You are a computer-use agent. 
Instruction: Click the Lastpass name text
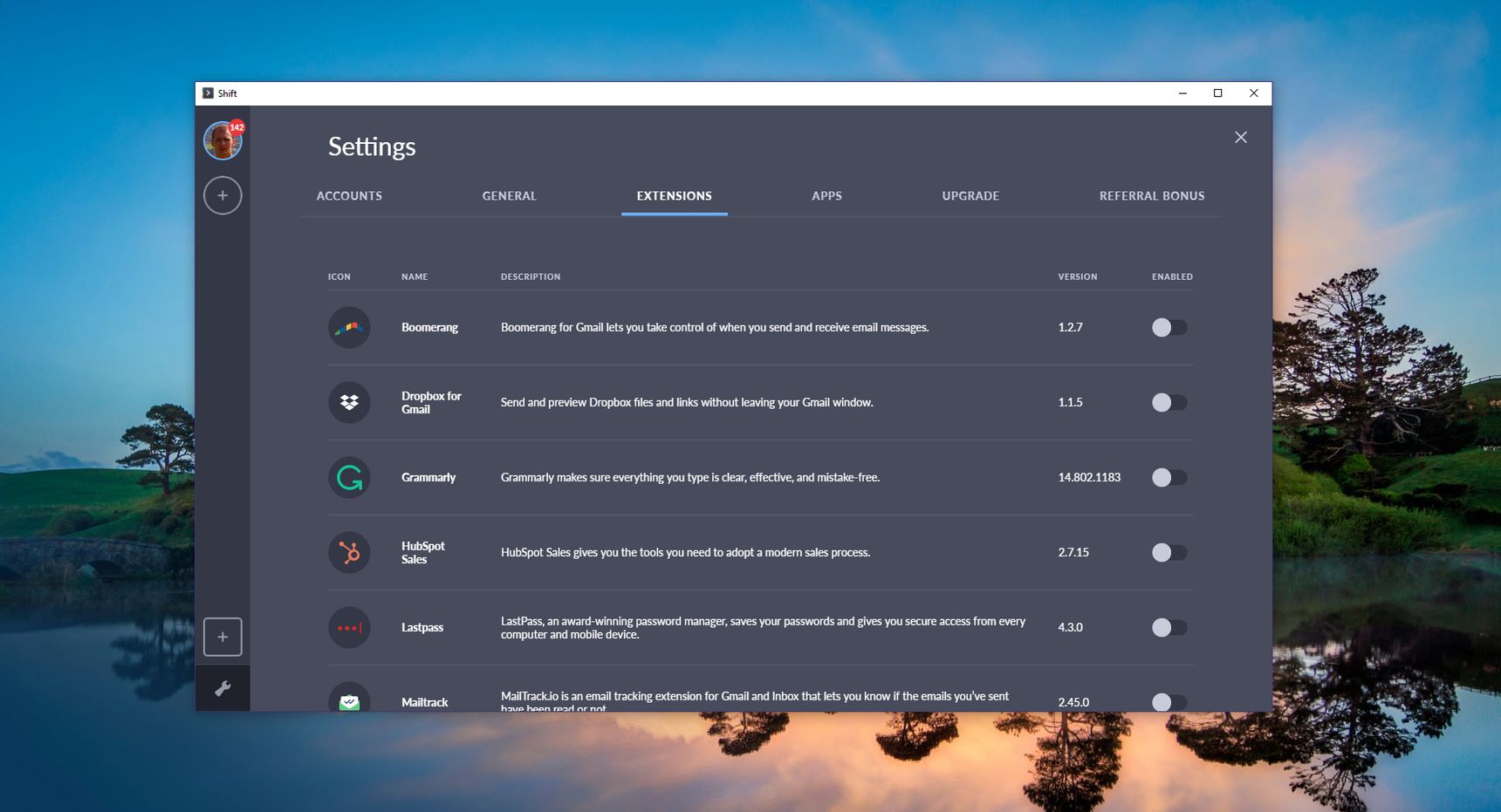point(422,628)
